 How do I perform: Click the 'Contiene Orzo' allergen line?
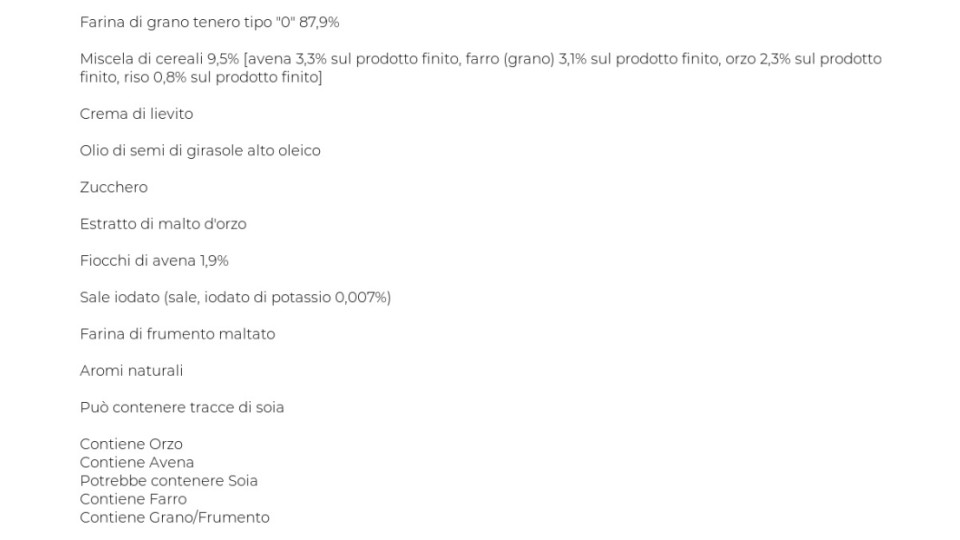pyautogui.click(x=131, y=444)
